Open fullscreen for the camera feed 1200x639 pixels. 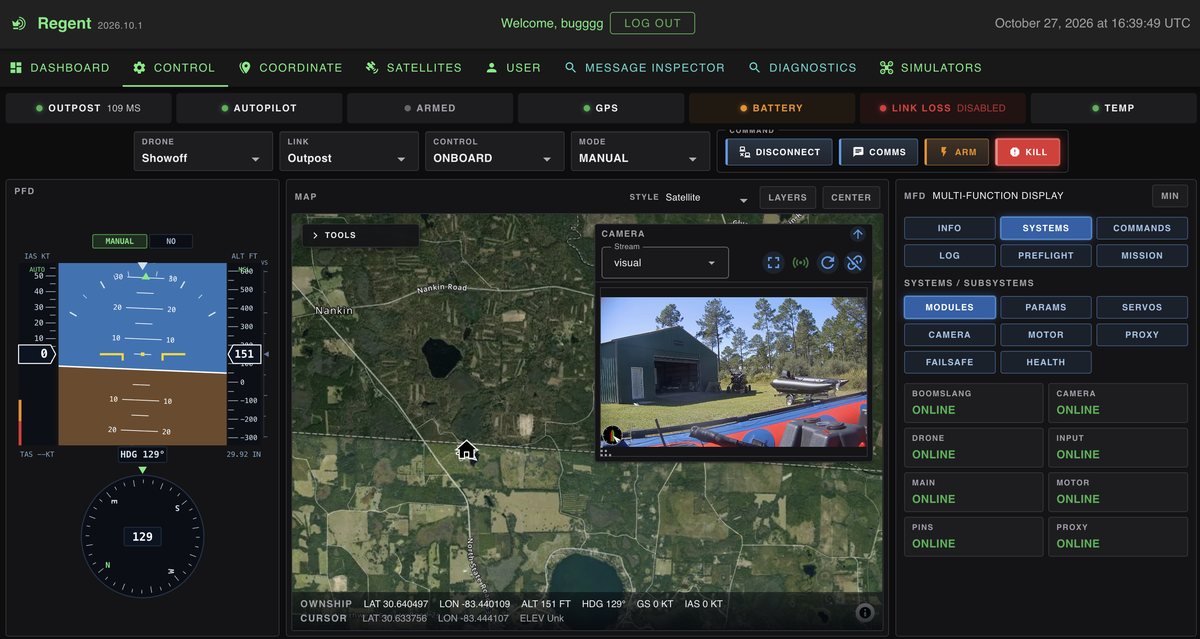[773, 263]
